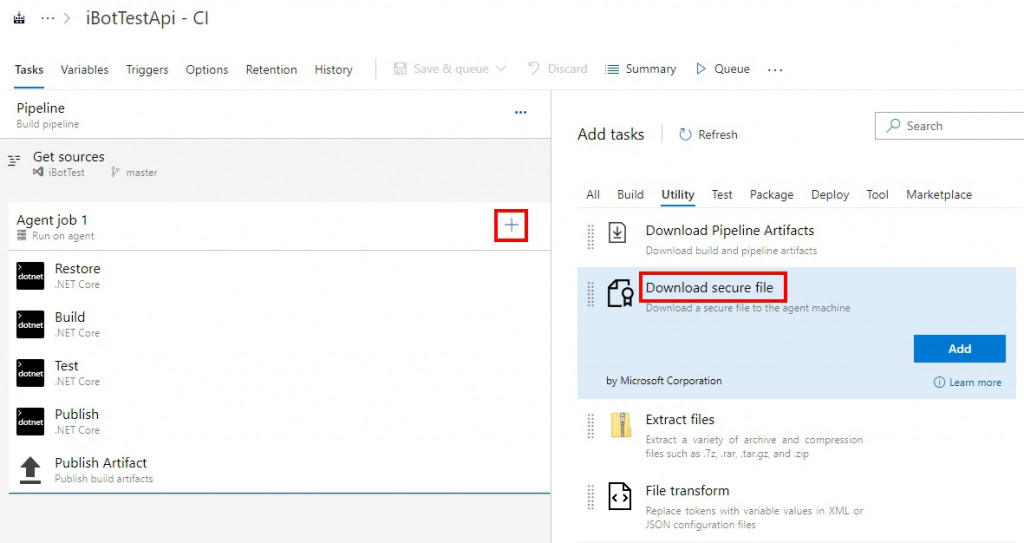The image size is (1024, 543).
Task: Open the toolbar more actions ellipsis
Action: click(775, 69)
